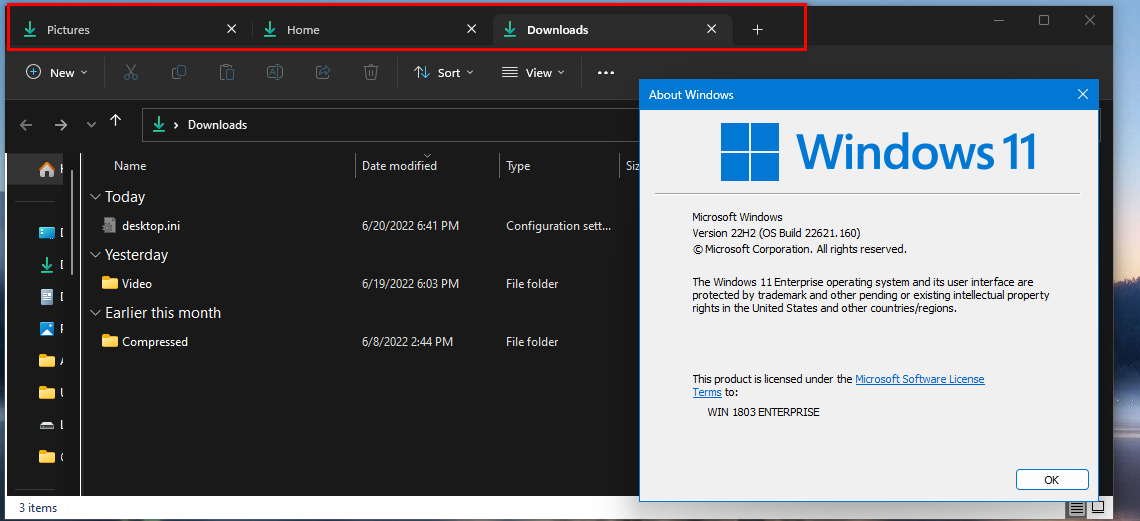Viewport: 1140px width, 521px height.
Task: Click date 6/20/2022 6:41 PM cell
Action: point(410,226)
